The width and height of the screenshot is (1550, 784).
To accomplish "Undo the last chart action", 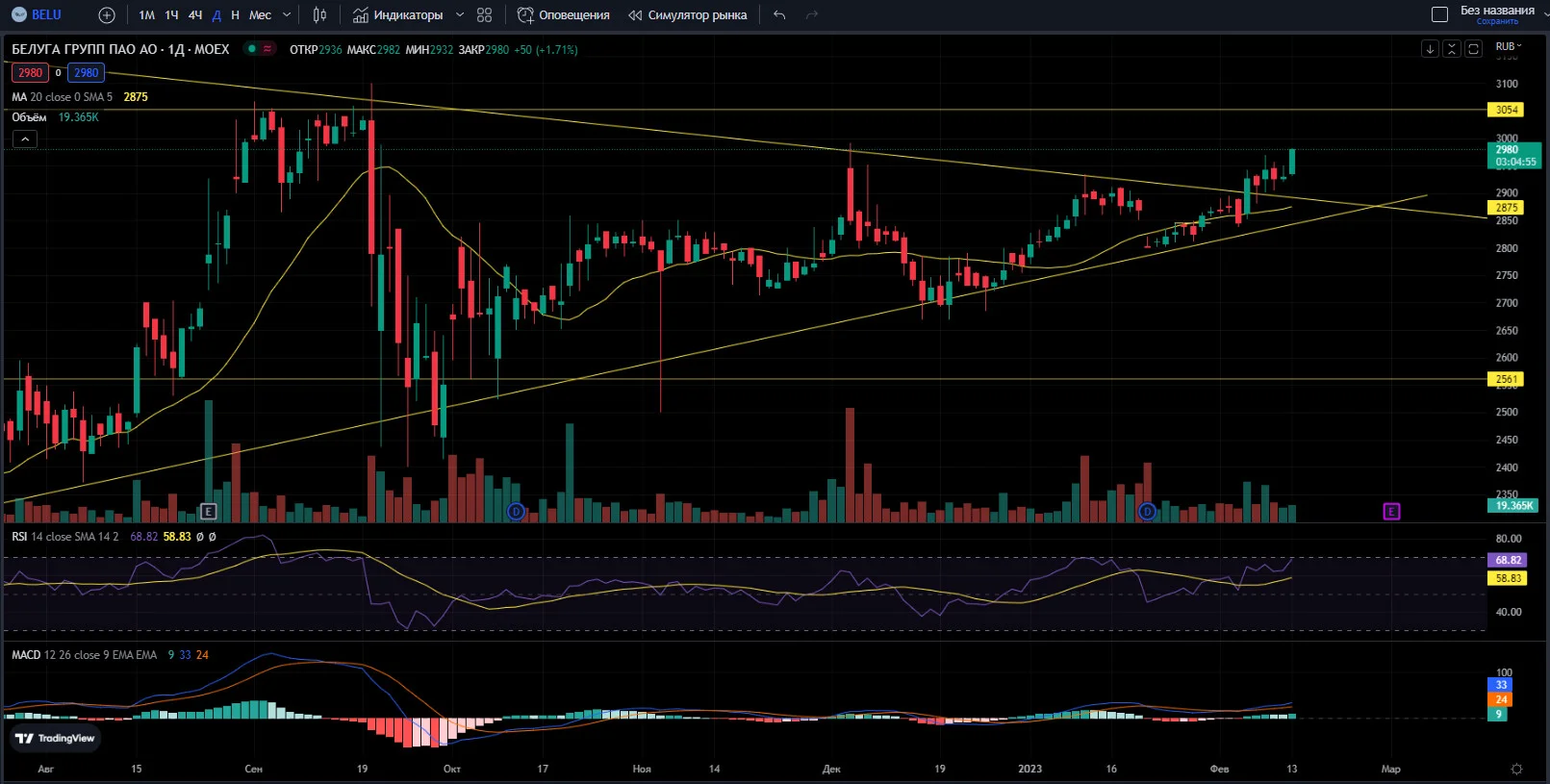I will pos(779,14).
